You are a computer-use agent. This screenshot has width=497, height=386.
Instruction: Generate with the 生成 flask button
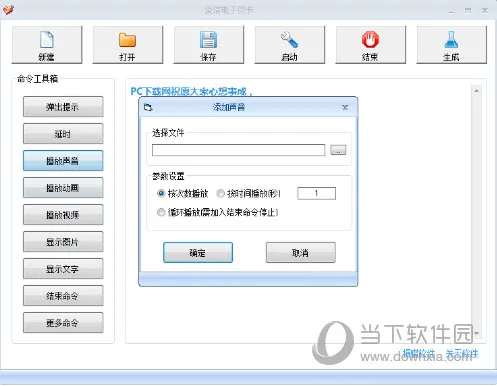coord(452,45)
